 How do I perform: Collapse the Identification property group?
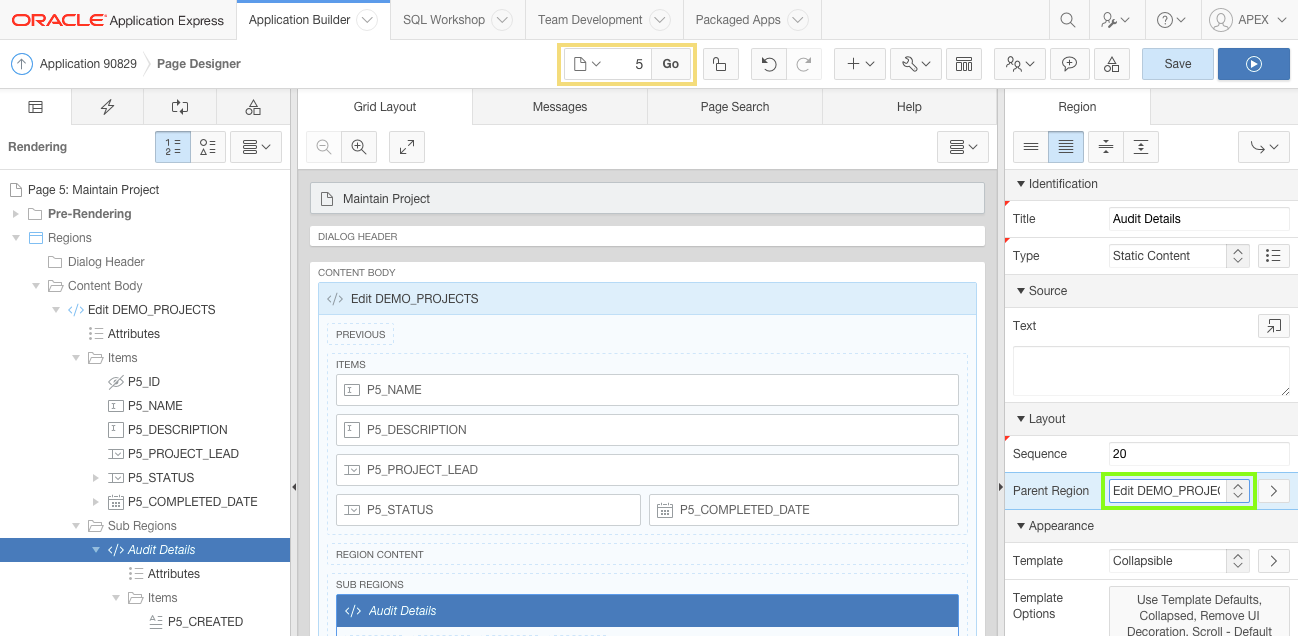pyautogui.click(x=1021, y=184)
